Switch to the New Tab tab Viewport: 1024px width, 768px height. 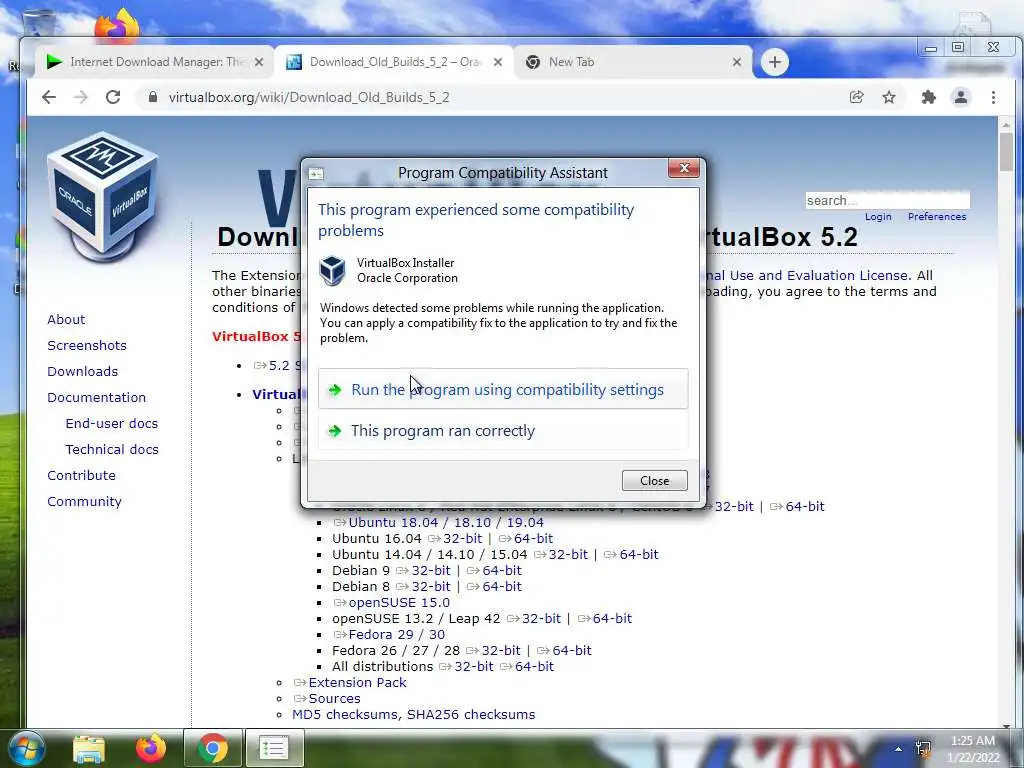tap(633, 62)
